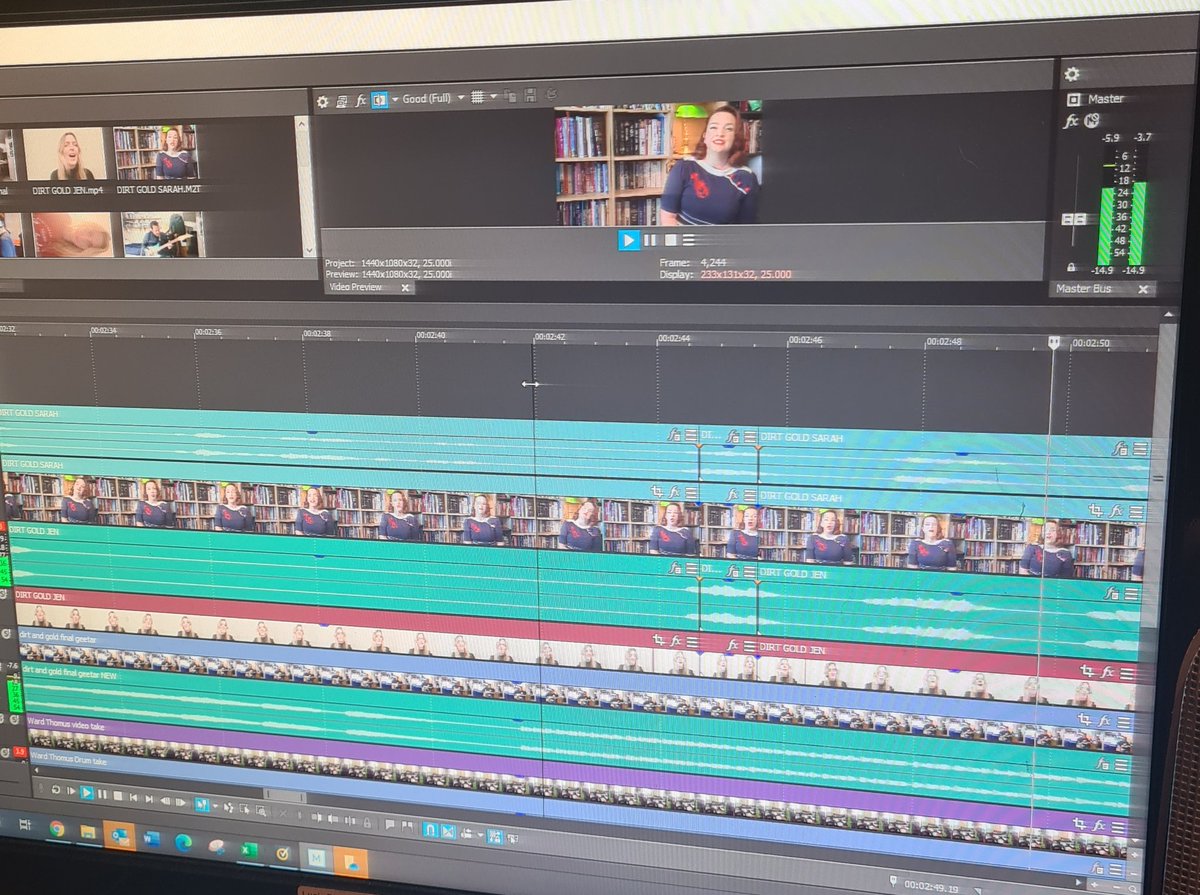The height and width of the screenshot is (895, 1200).
Task: Open event FX on DIRT GOLD SARAH video clip
Action: click(675, 491)
